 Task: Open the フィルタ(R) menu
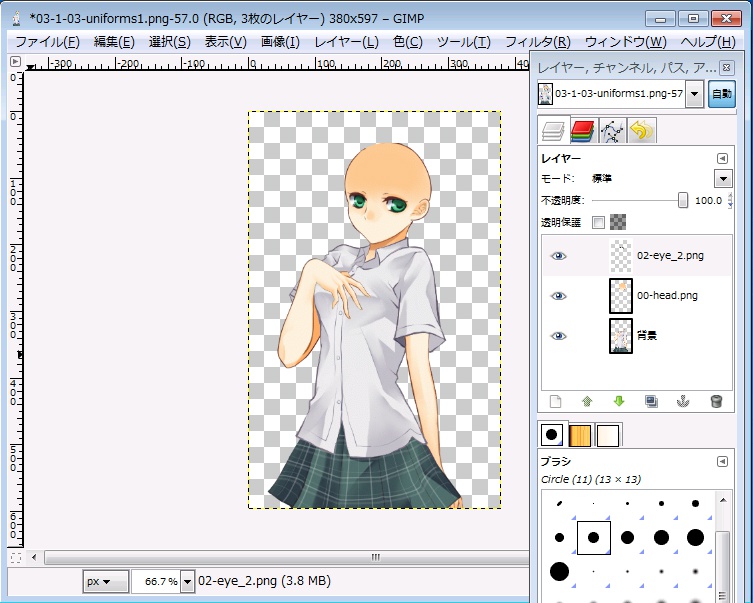click(537, 42)
